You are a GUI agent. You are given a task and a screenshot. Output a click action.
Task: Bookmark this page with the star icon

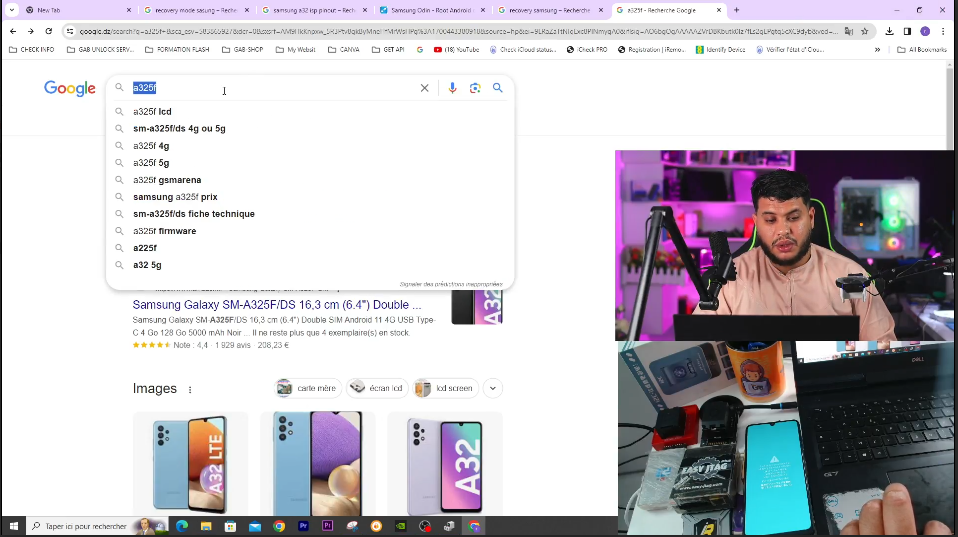pos(865,31)
